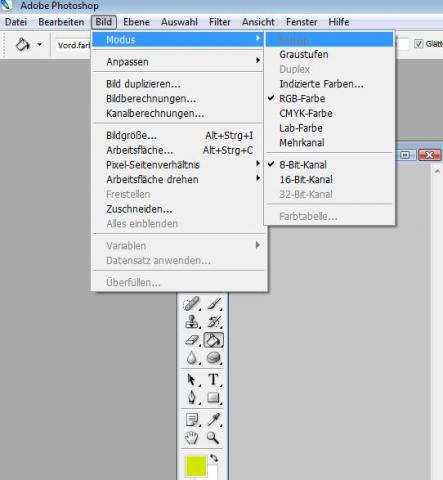This screenshot has width=443, height=480.
Task: Select the Eraser tool
Action: pos(192,340)
